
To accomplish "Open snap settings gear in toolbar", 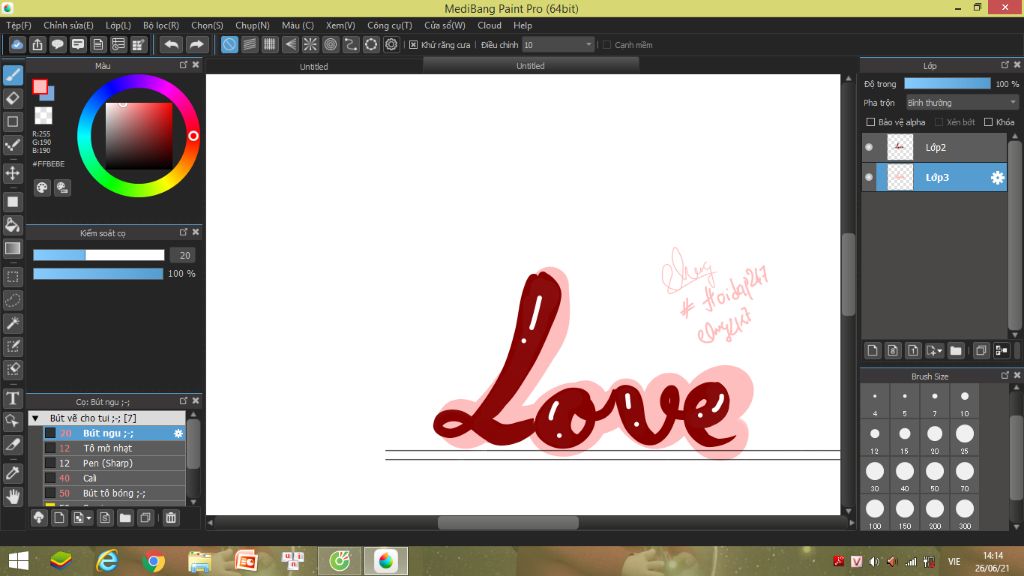I will [391, 44].
